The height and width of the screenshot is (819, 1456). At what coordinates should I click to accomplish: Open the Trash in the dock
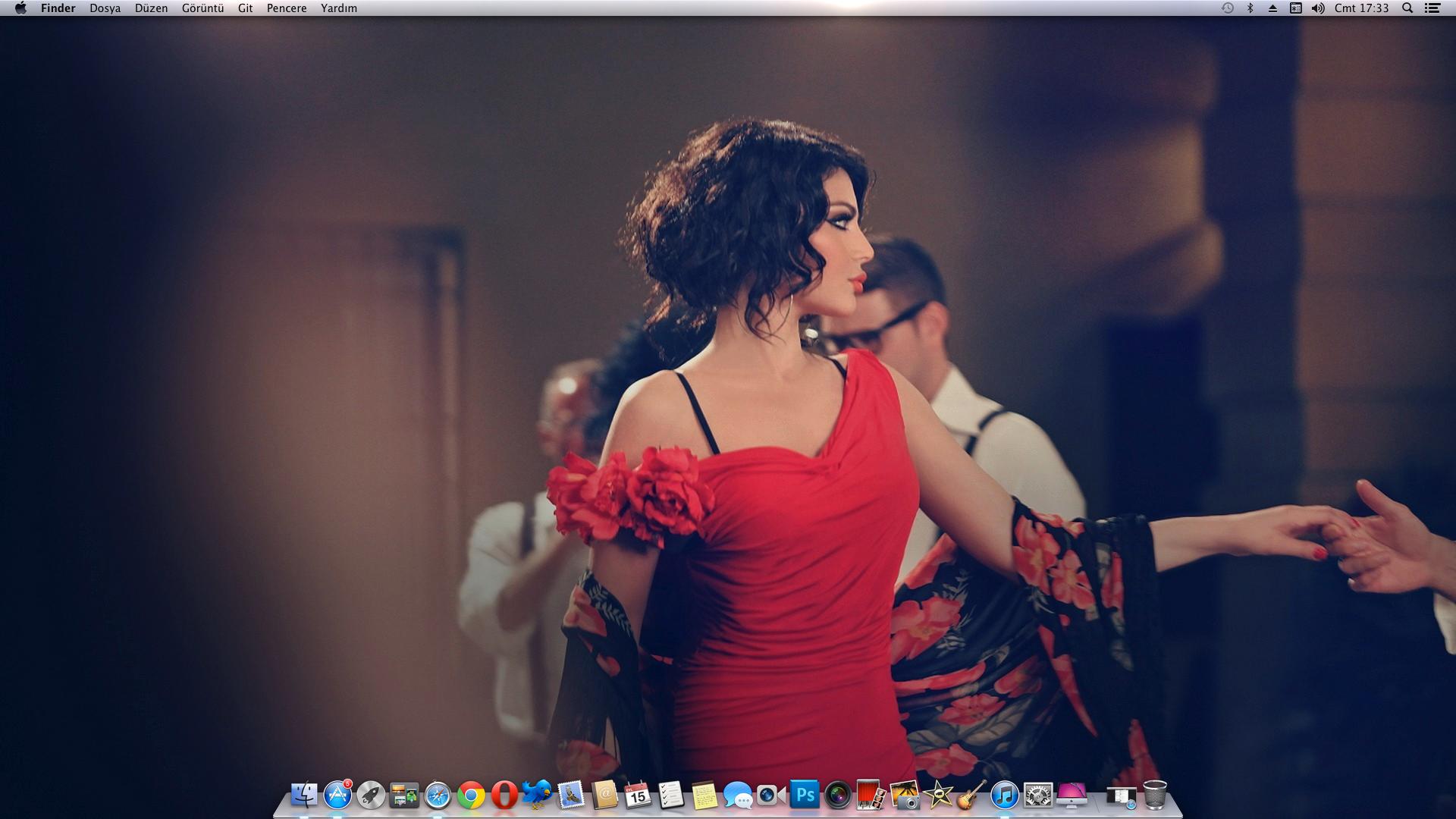coord(1155,795)
